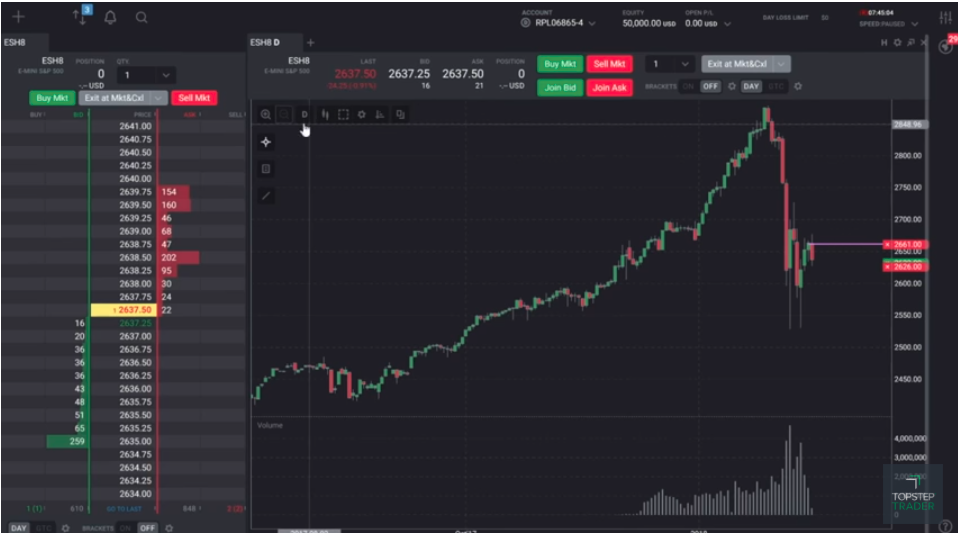Open chart settings gear in chart toolbar
The image size is (958, 533).
click(x=362, y=114)
